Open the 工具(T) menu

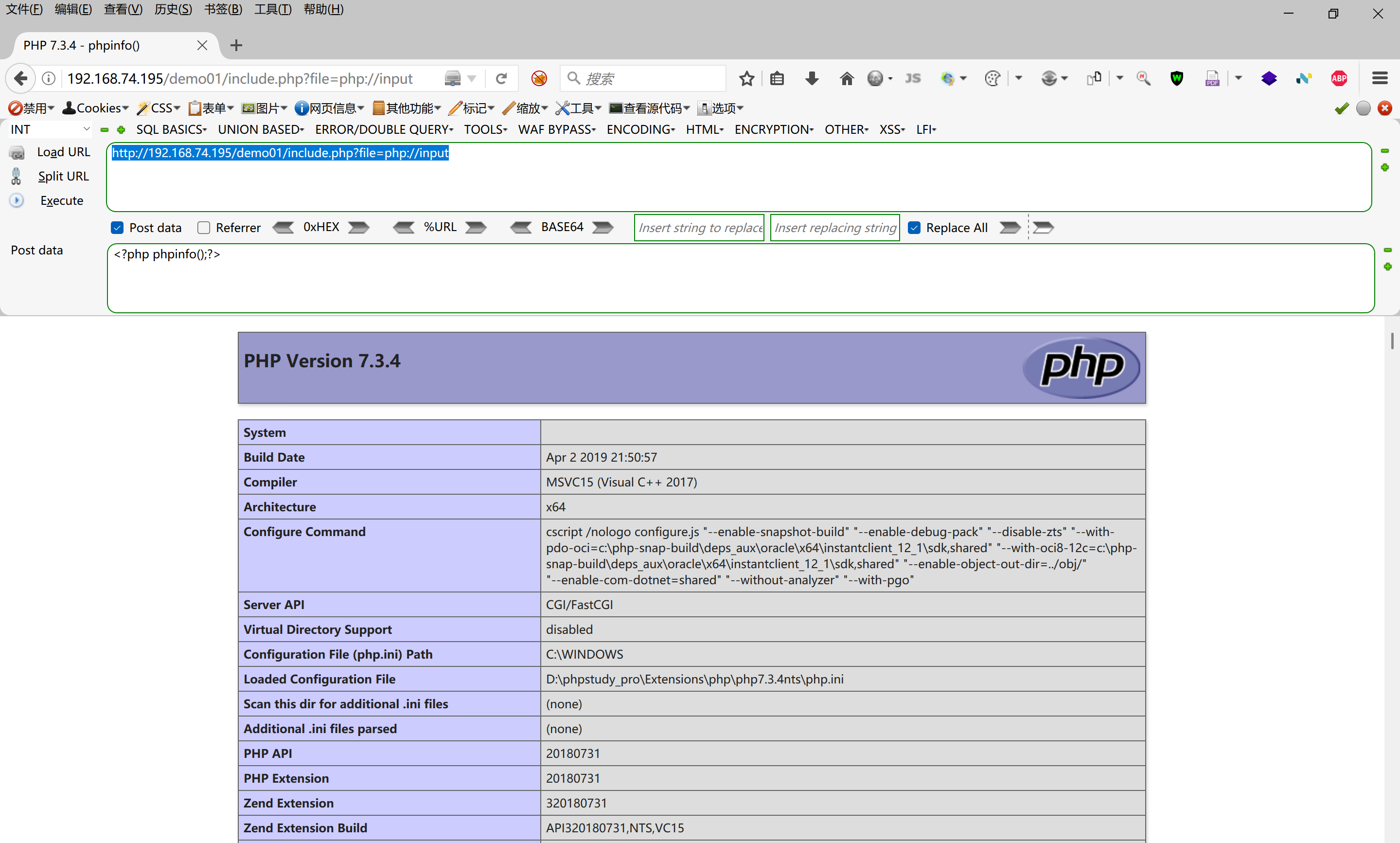pos(272,10)
